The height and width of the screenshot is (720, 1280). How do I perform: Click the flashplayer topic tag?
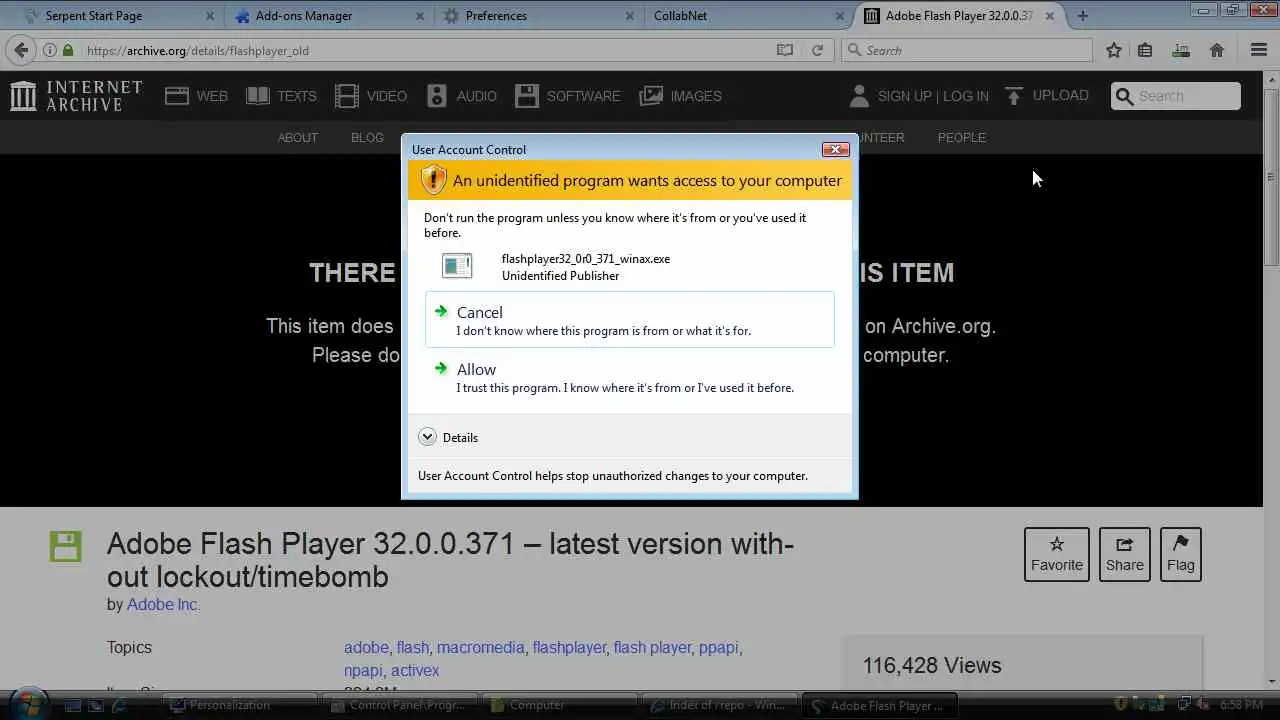tap(569, 647)
